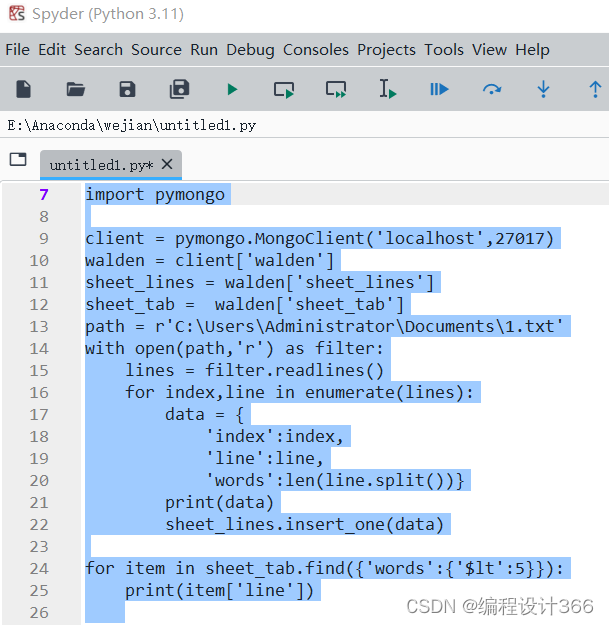Open a file using the folder icon
The image size is (609, 625).
pyautogui.click(x=75, y=89)
